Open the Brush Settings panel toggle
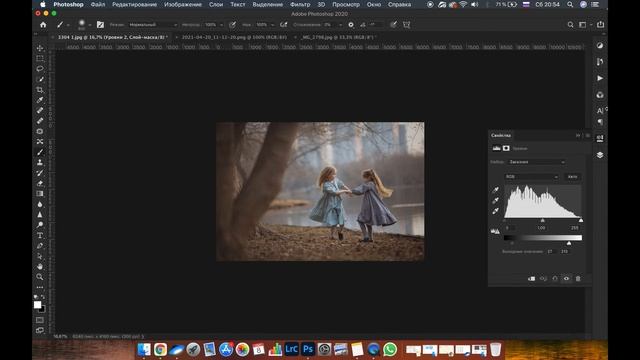 point(100,24)
